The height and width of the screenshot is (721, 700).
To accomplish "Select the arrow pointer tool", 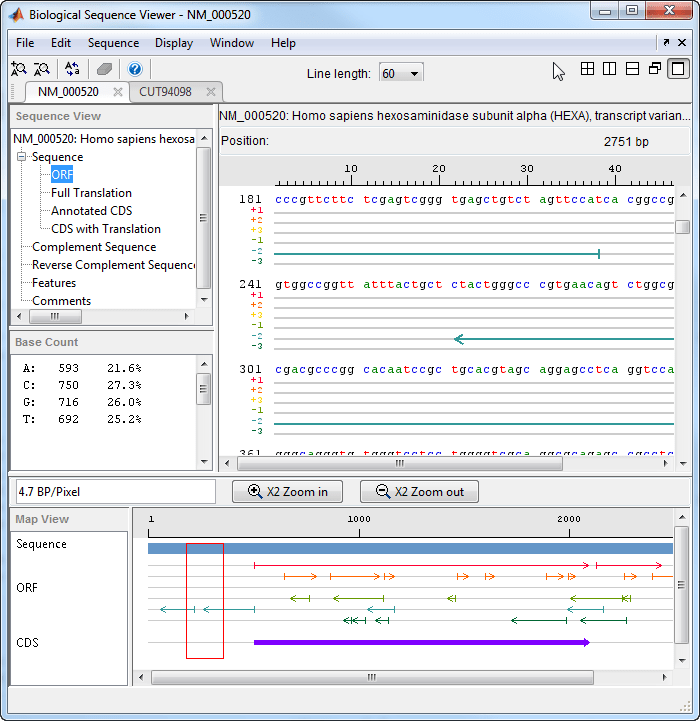I will click(558, 71).
